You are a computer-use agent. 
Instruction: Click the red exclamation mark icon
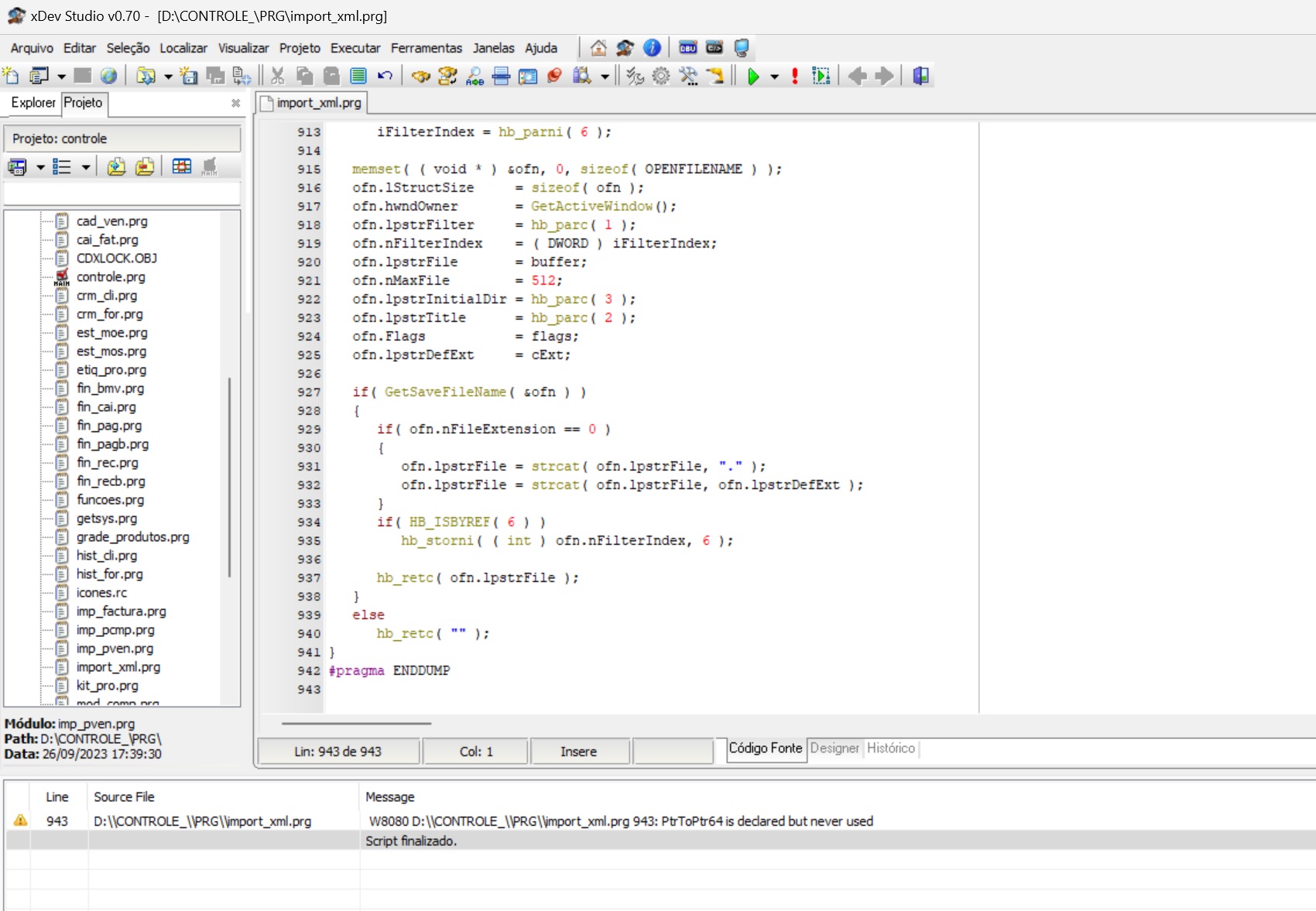click(x=794, y=76)
